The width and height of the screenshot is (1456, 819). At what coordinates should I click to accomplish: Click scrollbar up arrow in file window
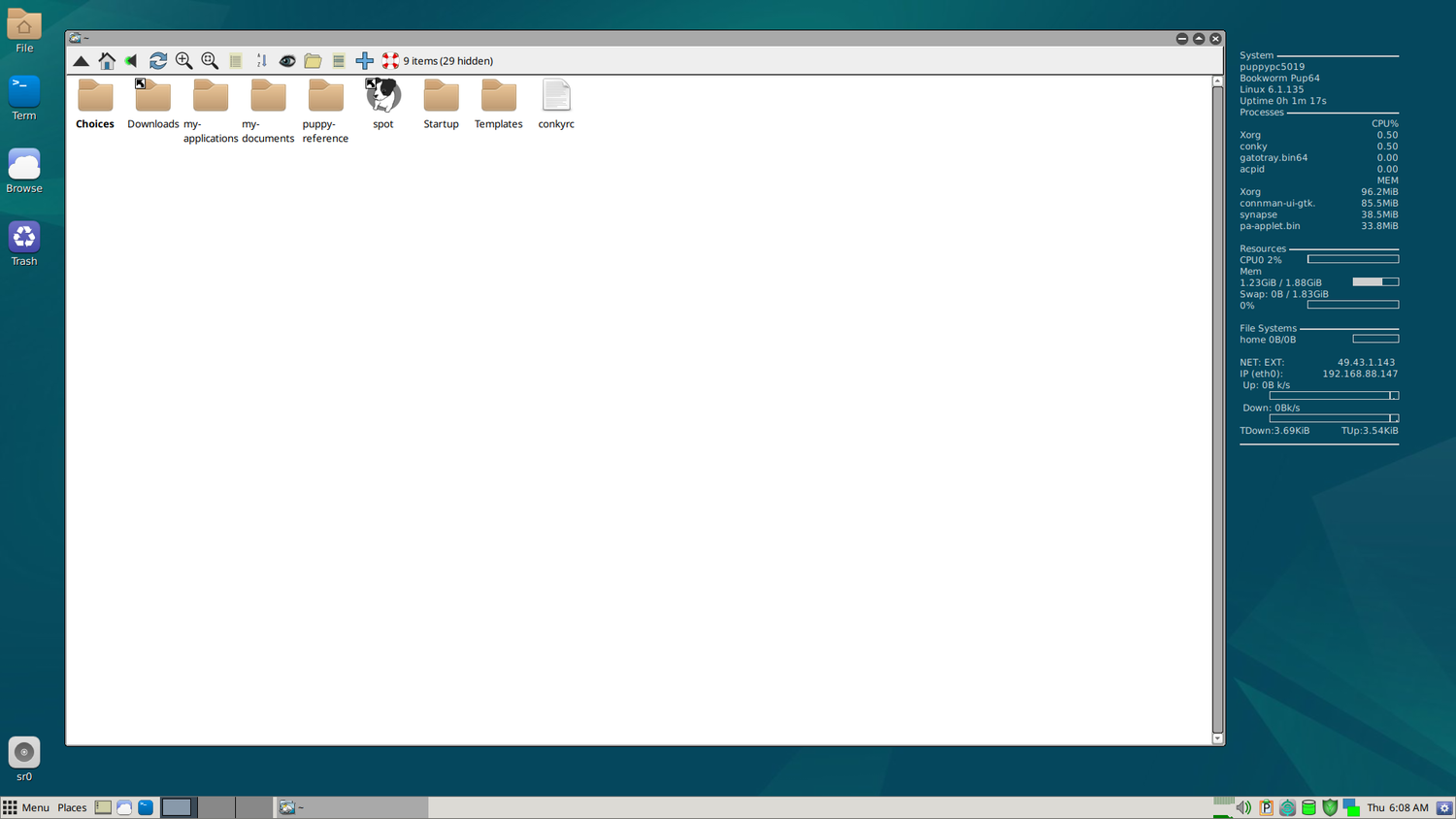(1217, 82)
